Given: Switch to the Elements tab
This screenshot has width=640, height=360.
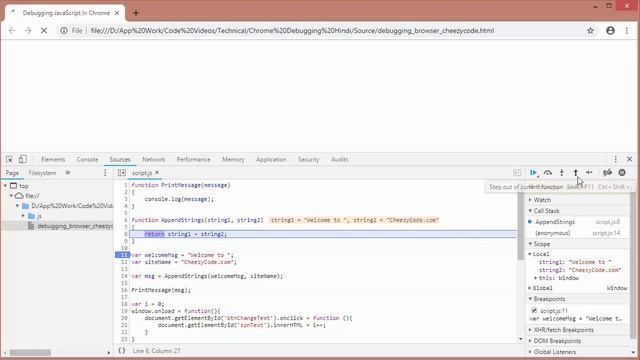Looking at the screenshot, I should [x=53, y=159].
